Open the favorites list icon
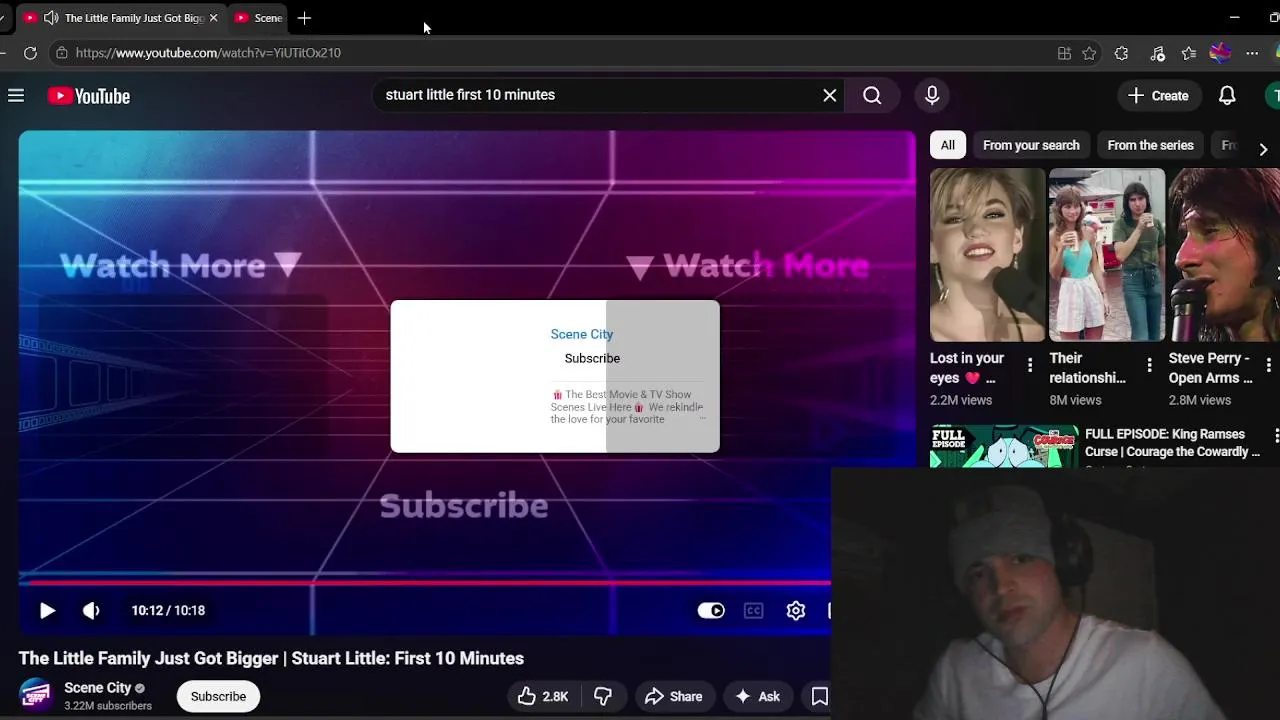Screen dimensions: 1280x720 1188,53
